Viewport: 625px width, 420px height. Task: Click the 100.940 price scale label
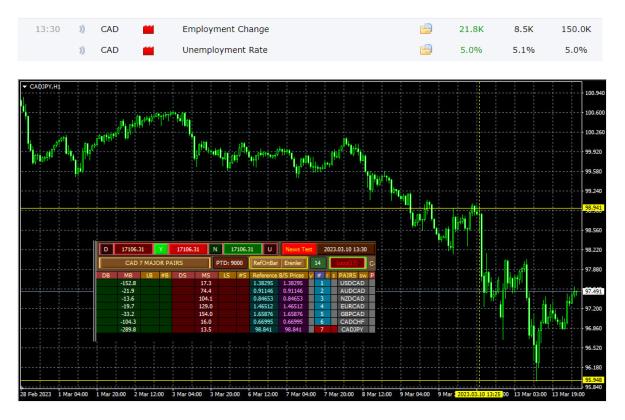coord(594,93)
